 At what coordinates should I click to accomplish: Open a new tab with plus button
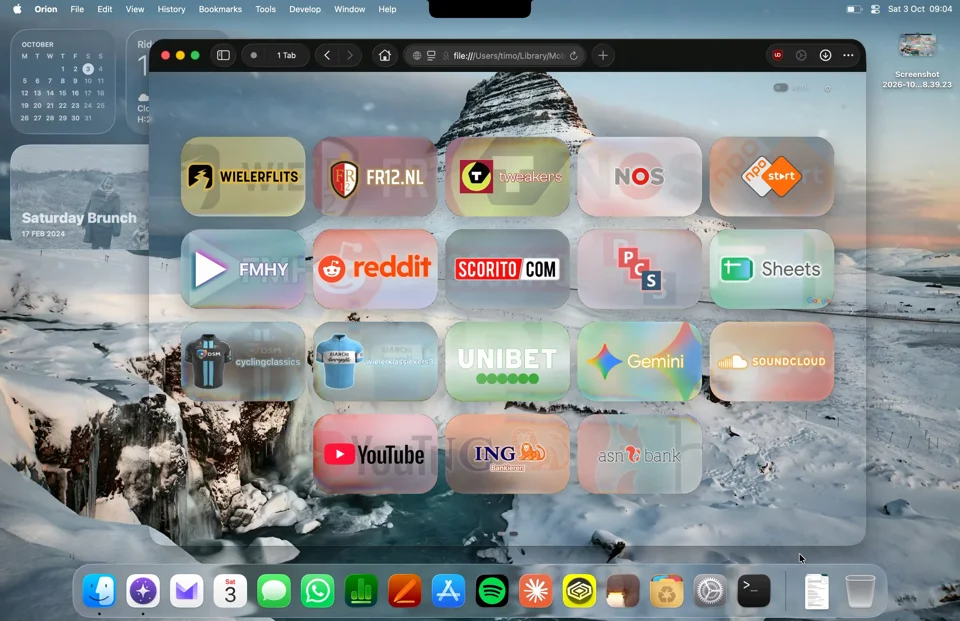603,55
